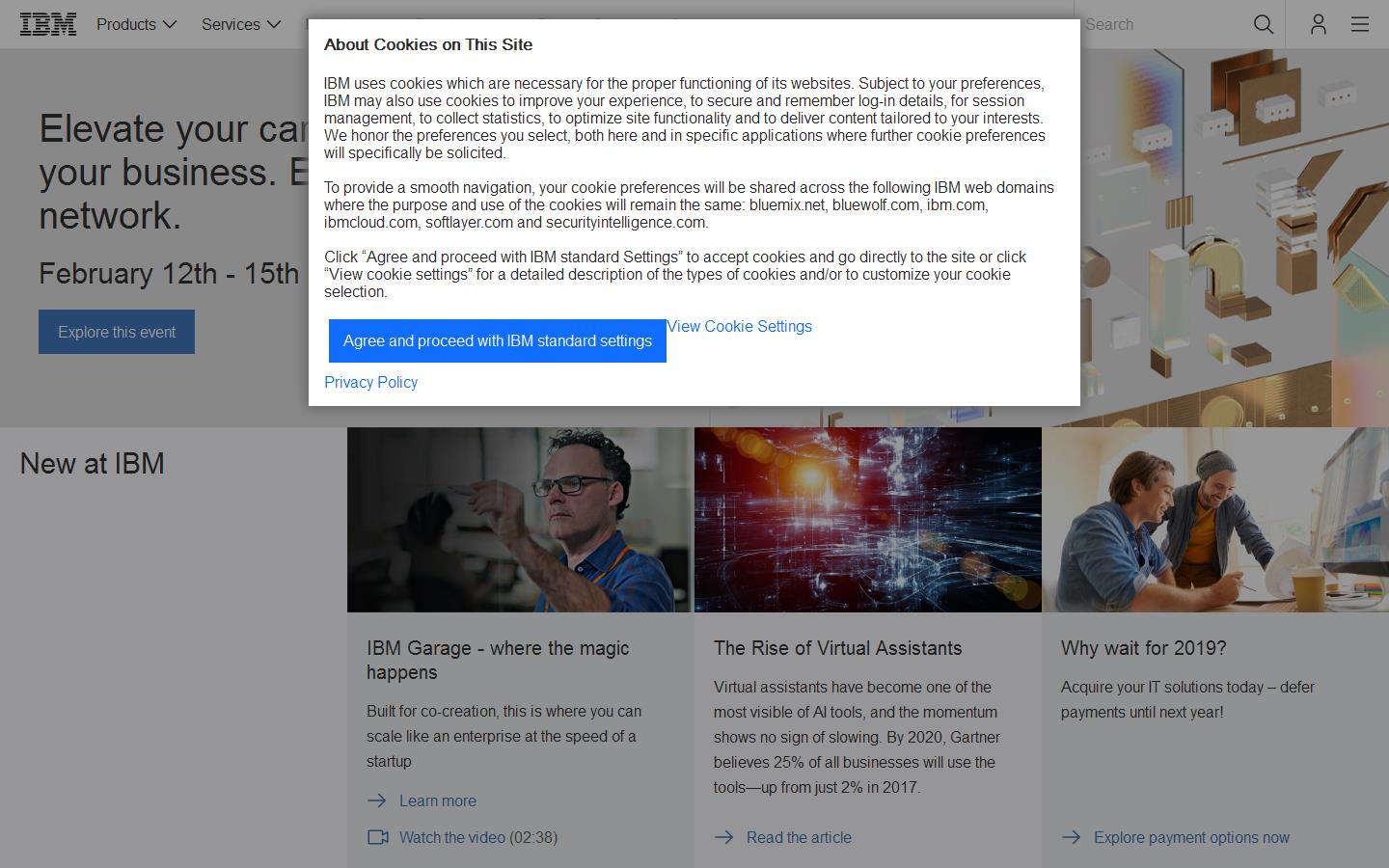This screenshot has height=868, width=1389.
Task: Open the Products menu
Action: pos(126,24)
